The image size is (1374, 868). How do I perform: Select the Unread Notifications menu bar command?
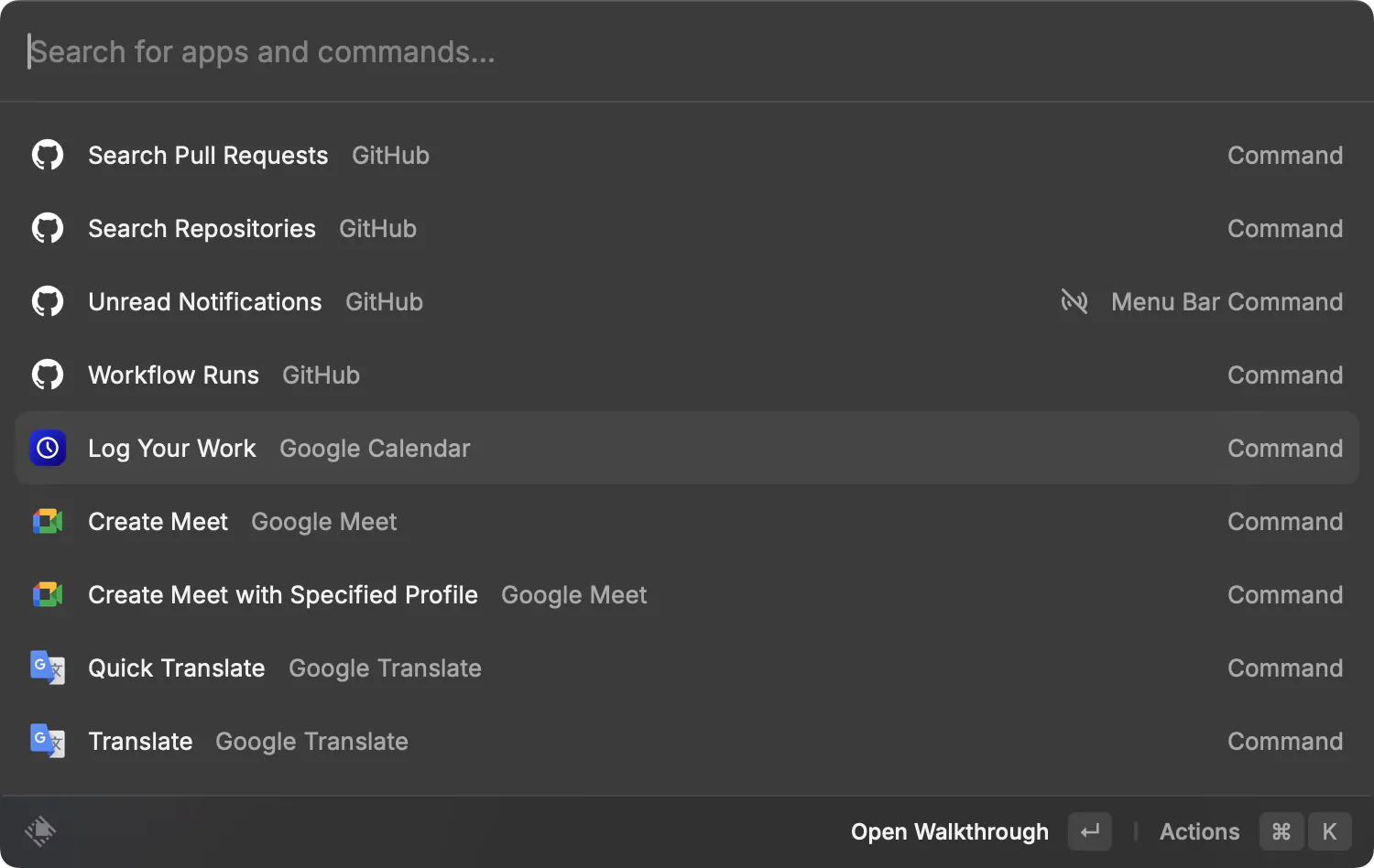687,301
